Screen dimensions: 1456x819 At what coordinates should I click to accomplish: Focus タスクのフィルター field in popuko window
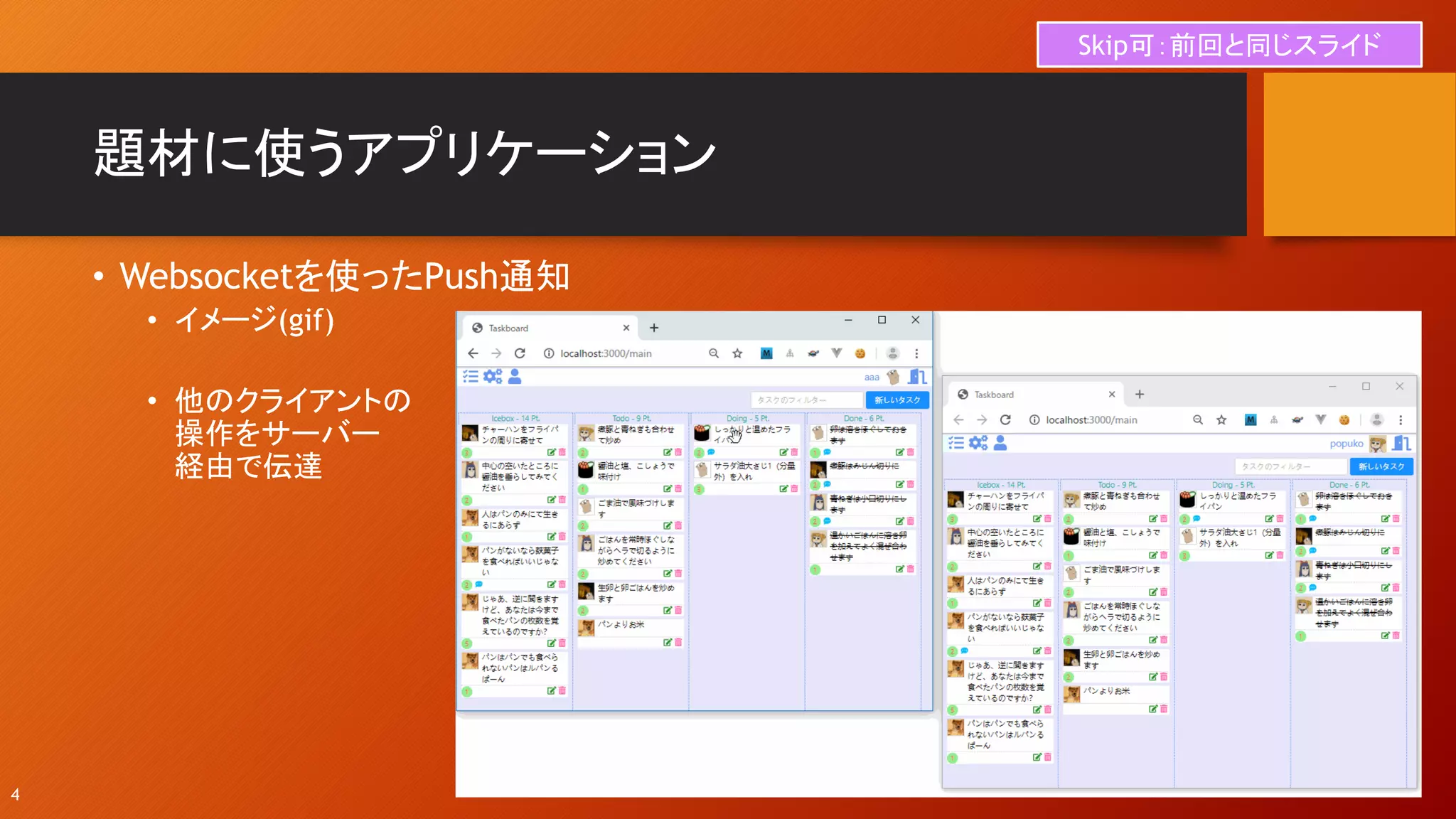pyautogui.click(x=1291, y=466)
